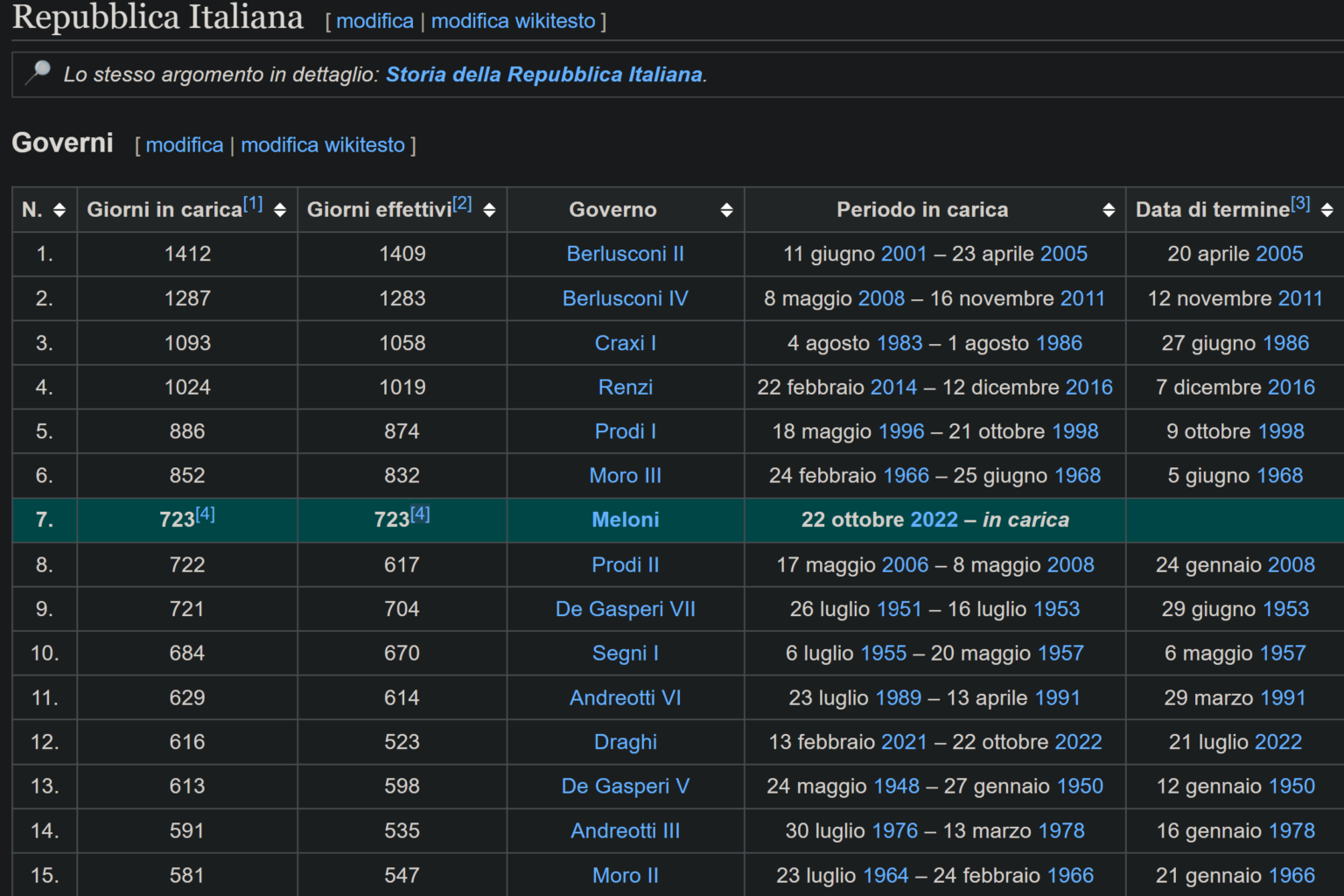Click the 'Governo' column header label

(x=612, y=210)
